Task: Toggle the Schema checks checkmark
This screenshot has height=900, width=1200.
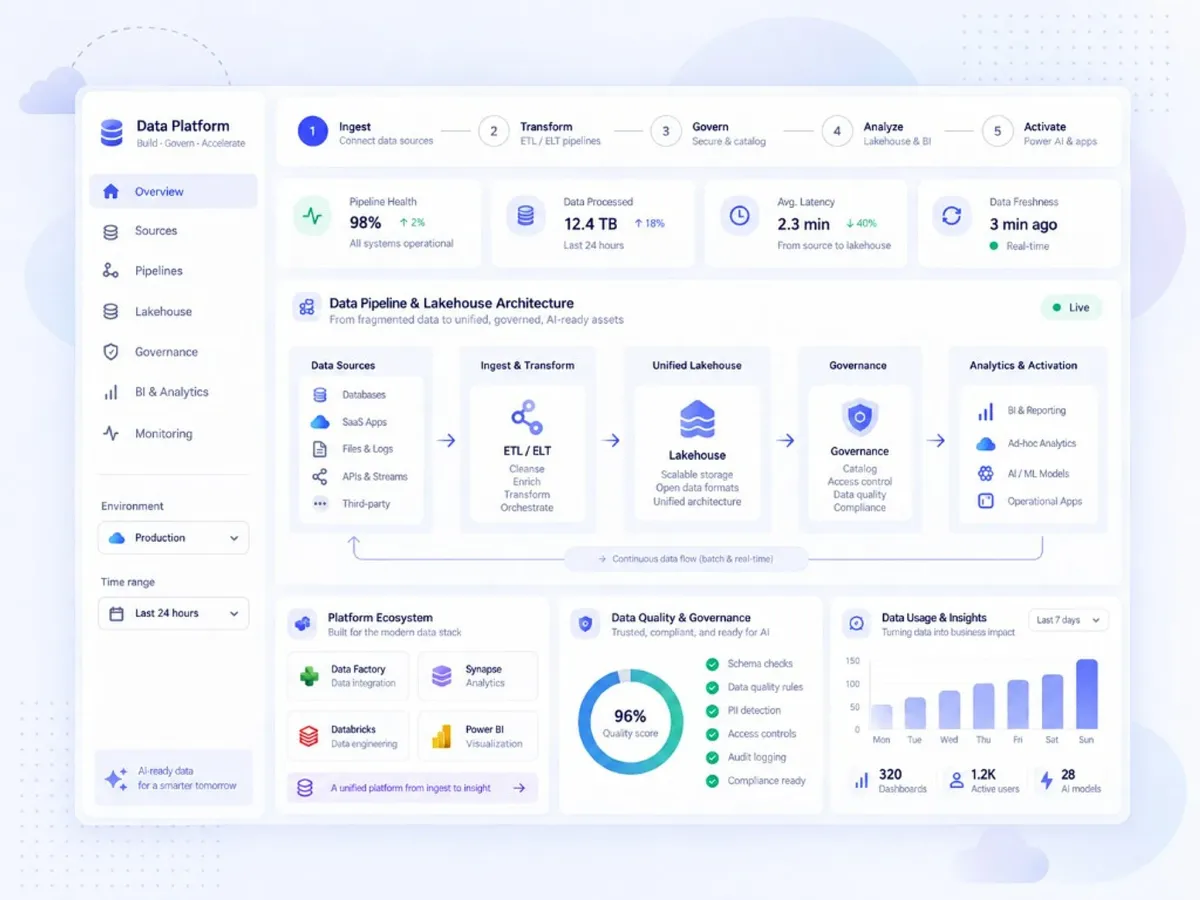Action: click(712, 664)
